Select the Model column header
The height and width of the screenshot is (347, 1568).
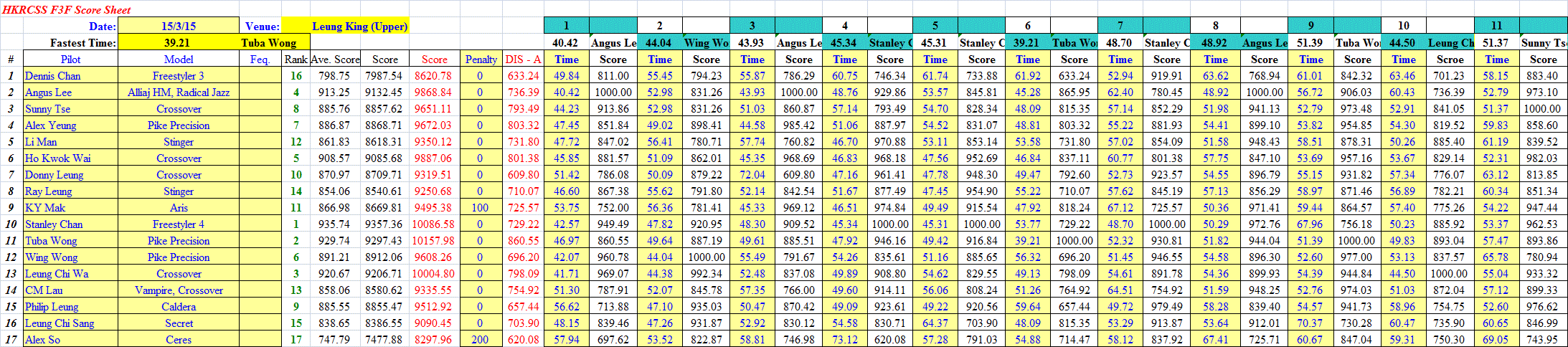178,60
